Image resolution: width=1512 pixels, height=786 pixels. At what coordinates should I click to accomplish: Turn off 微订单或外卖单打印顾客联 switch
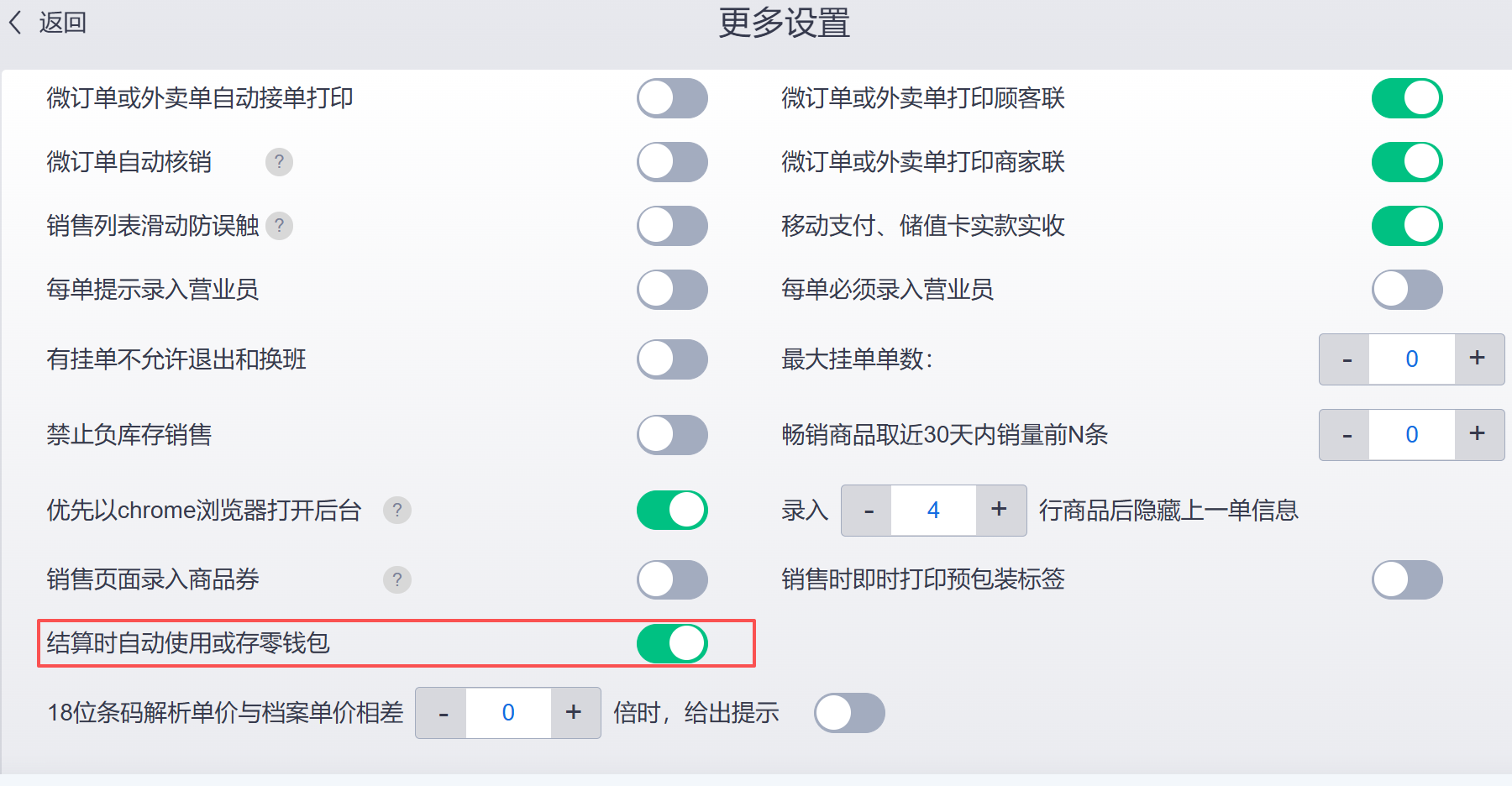[1407, 98]
